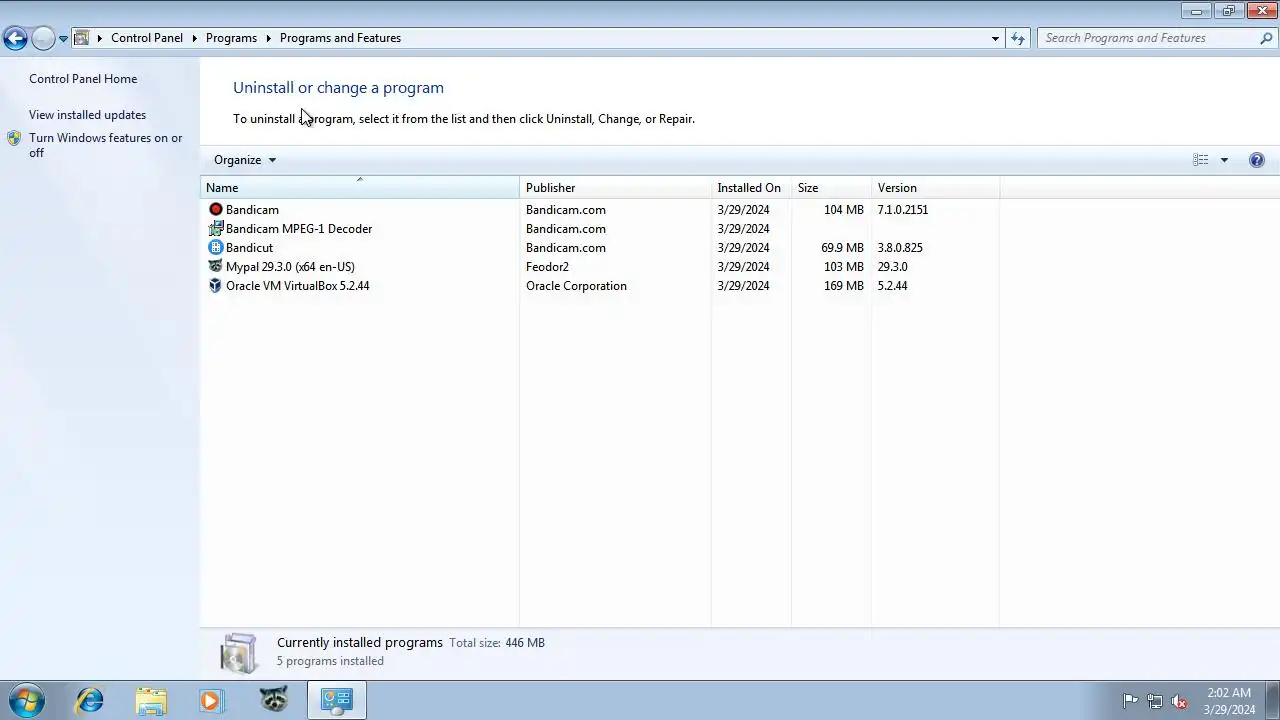
Task: Open the Organize dropdown menu
Action: pos(245,160)
